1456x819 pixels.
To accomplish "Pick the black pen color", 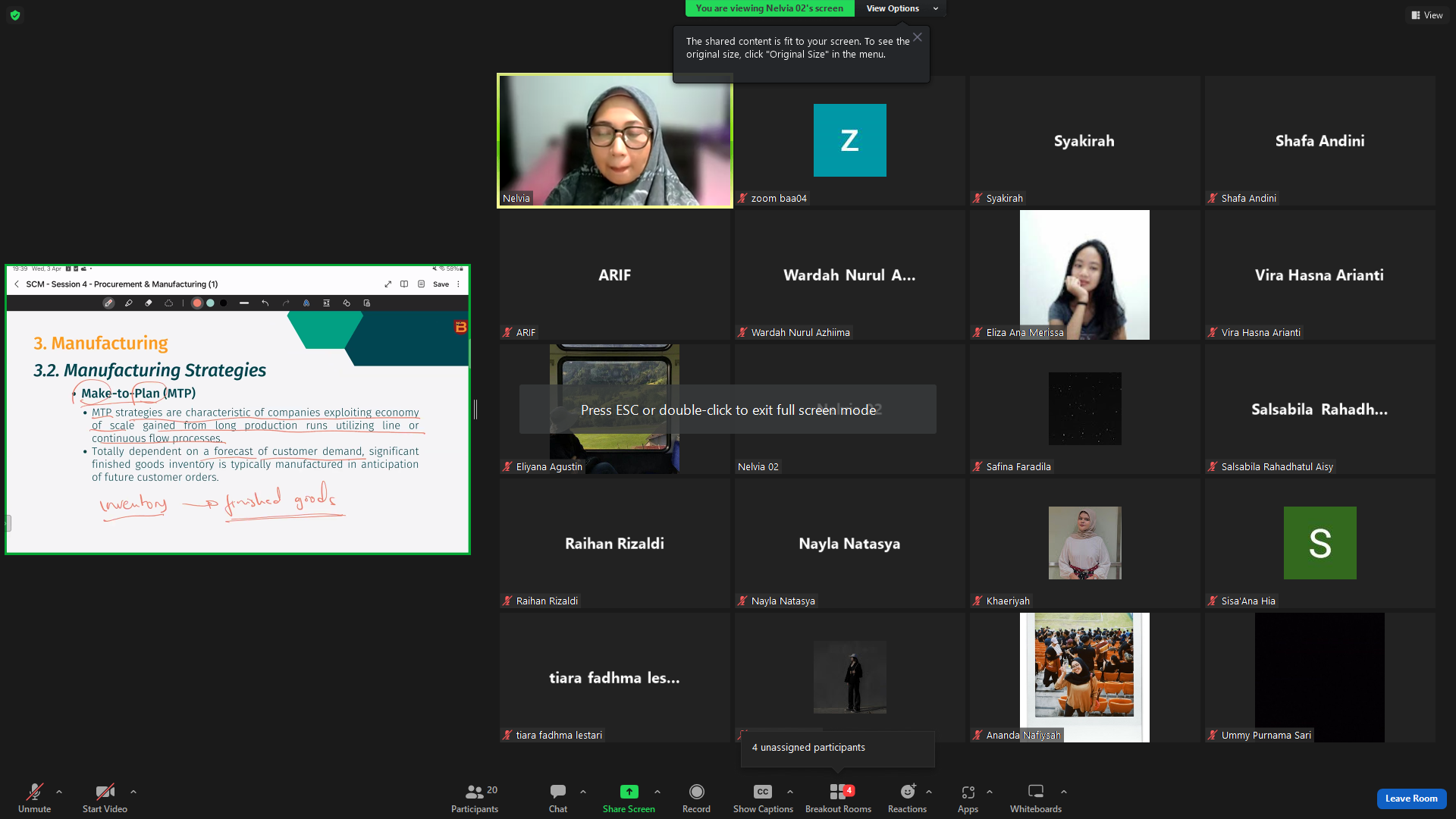I will click(224, 303).
